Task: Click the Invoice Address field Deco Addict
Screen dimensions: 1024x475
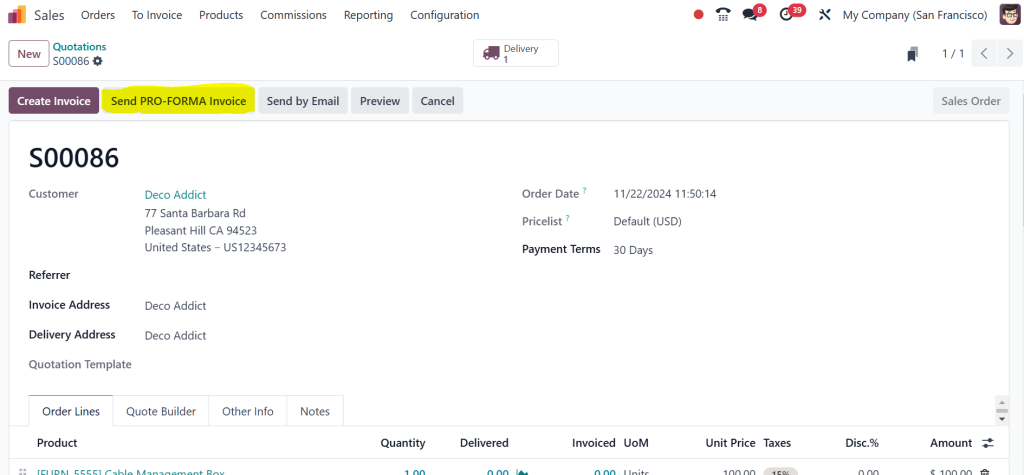Action: pyautogui.click(x=175, y=306)
